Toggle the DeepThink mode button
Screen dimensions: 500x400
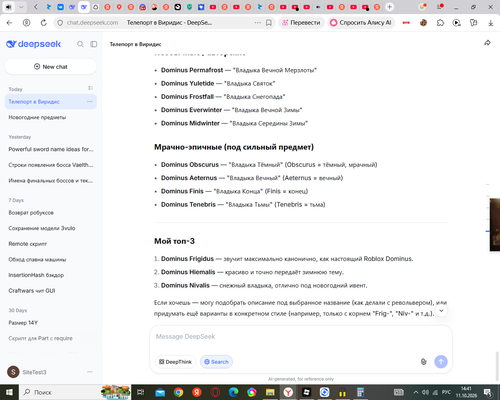click(x=175, y=362)
